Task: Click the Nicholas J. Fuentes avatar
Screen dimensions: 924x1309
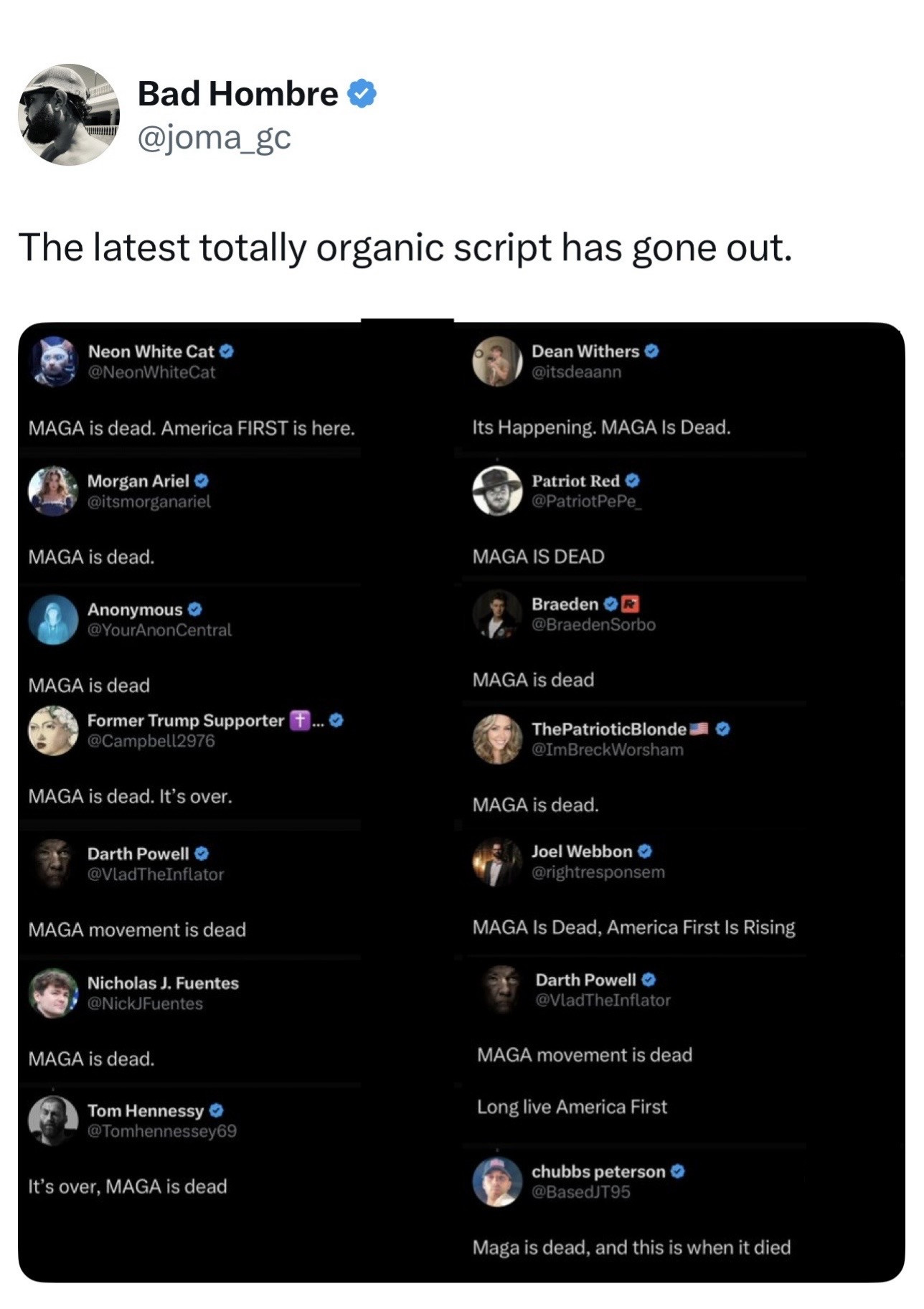Action: click(53, 993)
